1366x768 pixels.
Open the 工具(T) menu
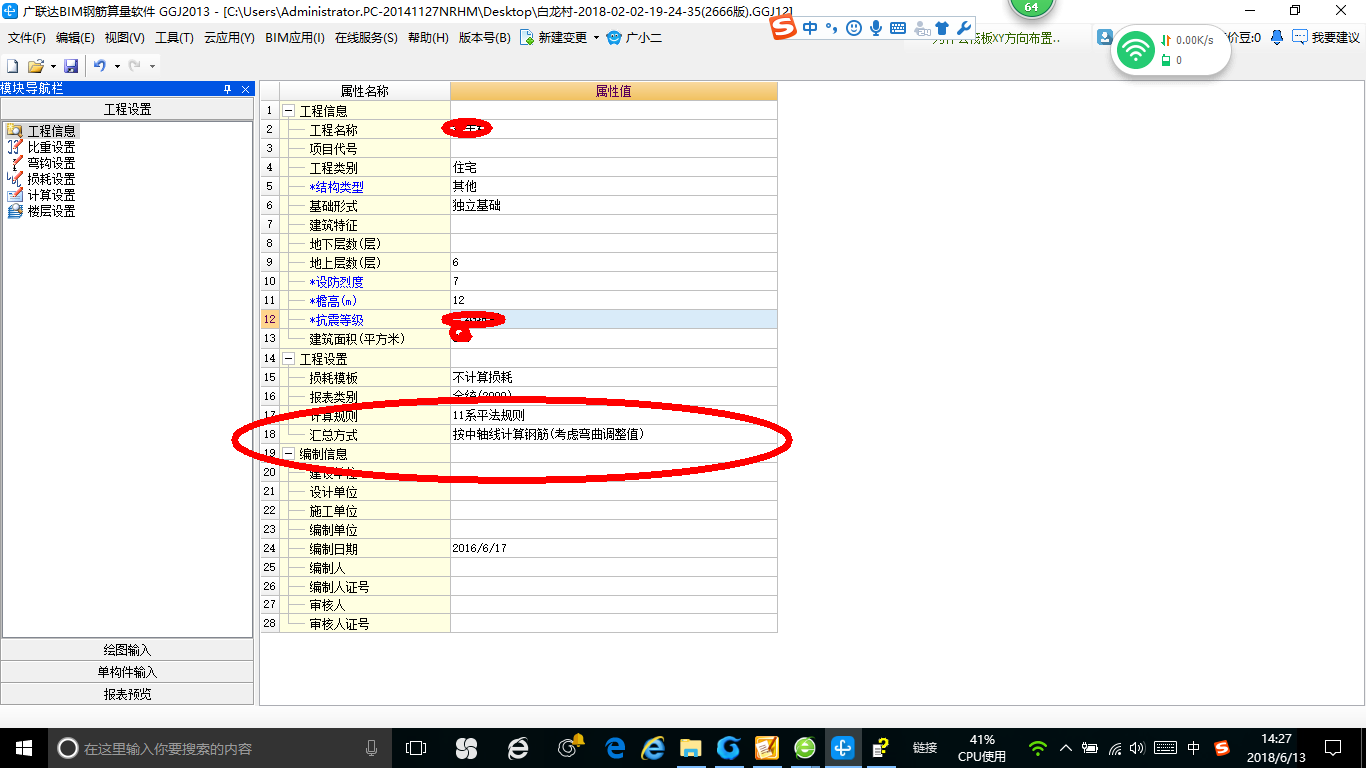pyautogui.click(x=174, y=38)
